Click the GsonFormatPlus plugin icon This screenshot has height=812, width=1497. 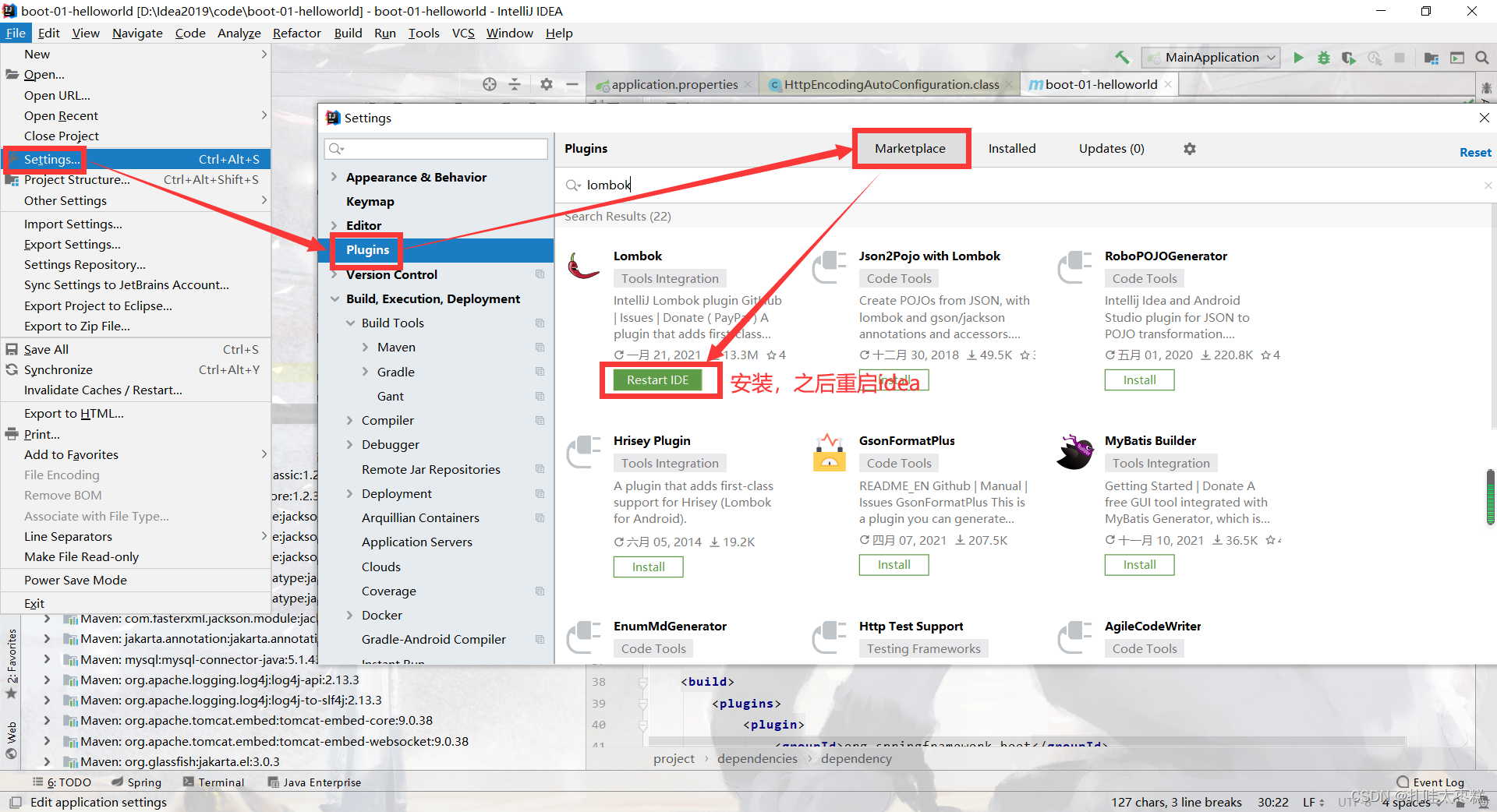tap(830, 452)
